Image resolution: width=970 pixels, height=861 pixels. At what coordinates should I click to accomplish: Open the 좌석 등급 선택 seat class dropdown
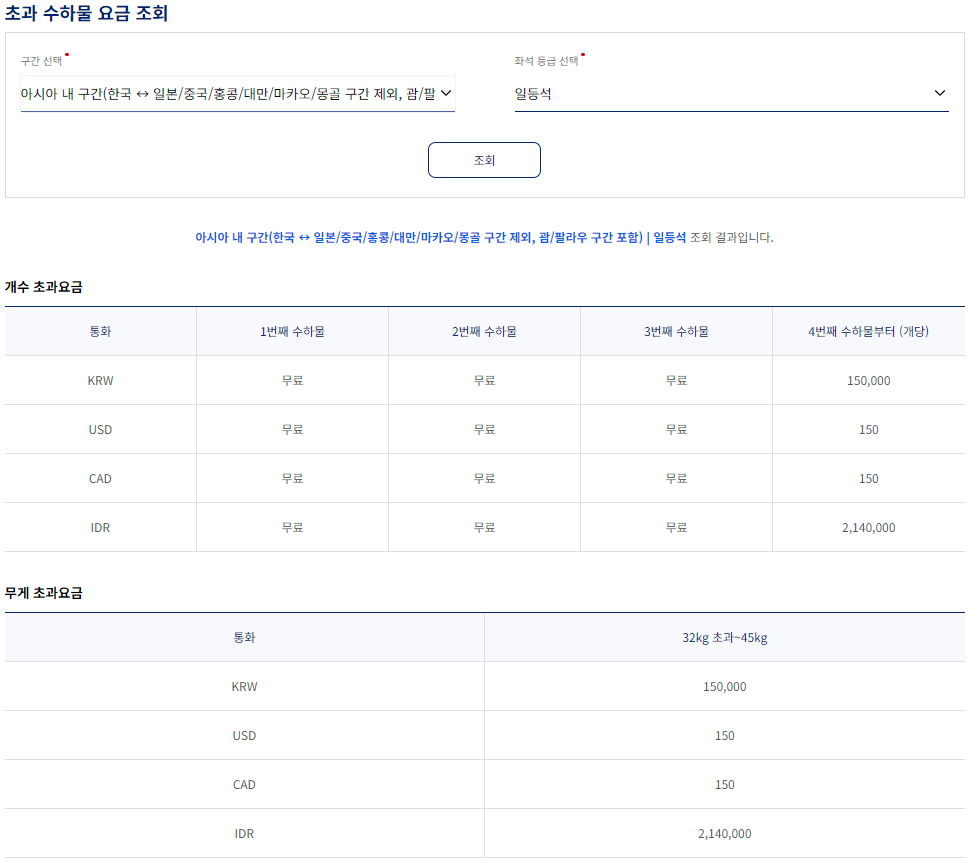729,93
